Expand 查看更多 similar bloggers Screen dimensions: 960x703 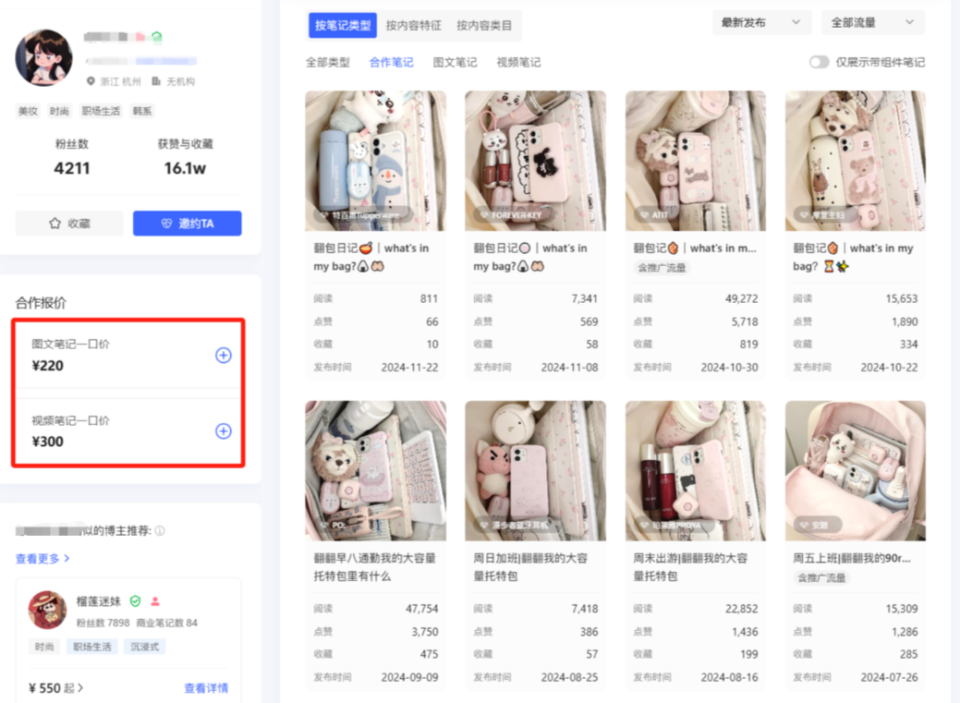[42, 558]
